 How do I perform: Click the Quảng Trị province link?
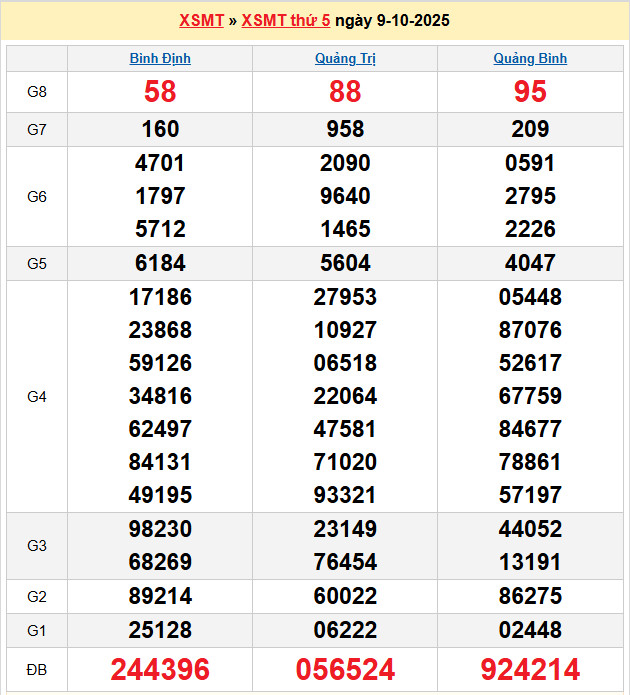[345, 59]
